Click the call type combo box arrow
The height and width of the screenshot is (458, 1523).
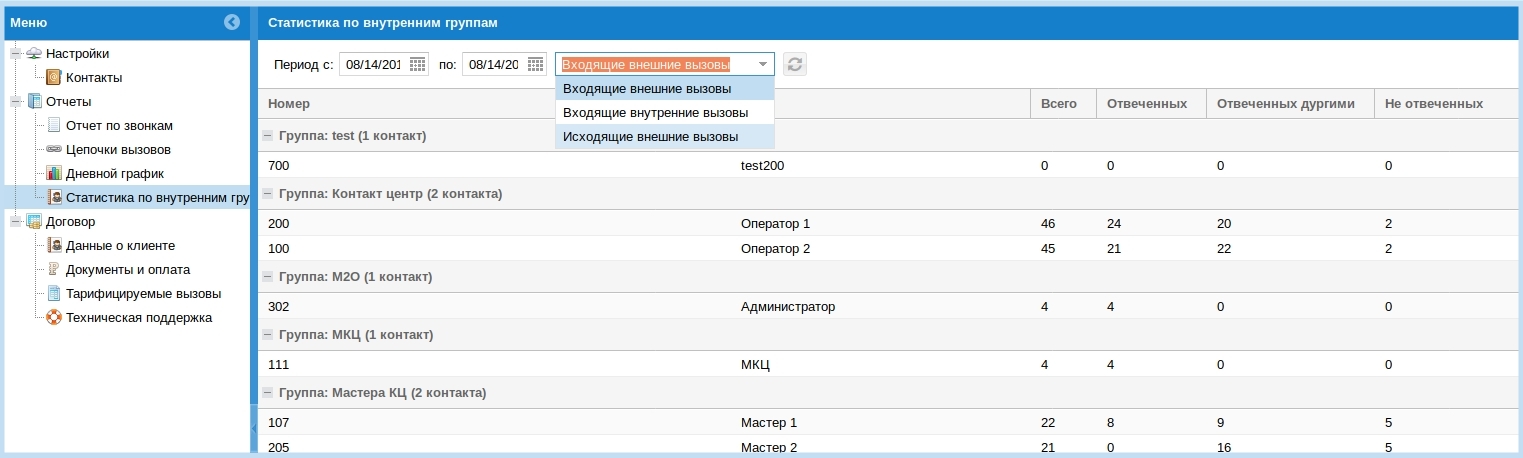[763, 64]
